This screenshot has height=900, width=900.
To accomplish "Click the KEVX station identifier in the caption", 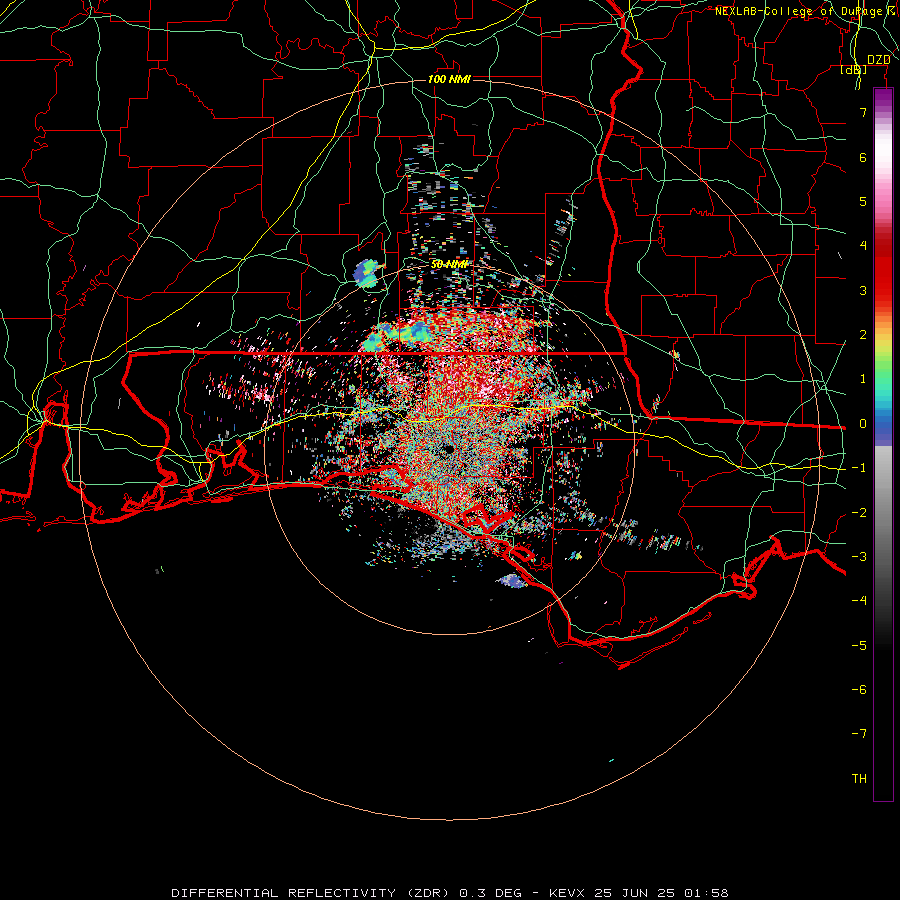I will coord(567,893).
